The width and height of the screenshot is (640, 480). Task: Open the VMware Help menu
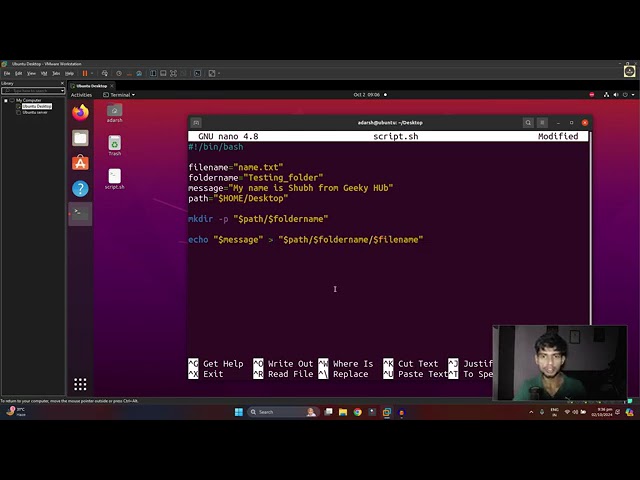coord(69,73)
